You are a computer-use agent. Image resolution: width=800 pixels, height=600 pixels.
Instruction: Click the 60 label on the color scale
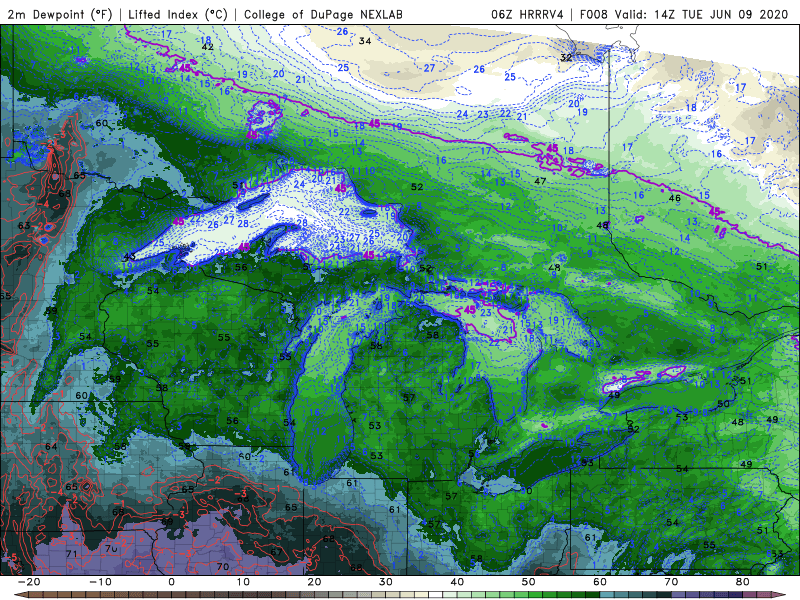[600, 582]
